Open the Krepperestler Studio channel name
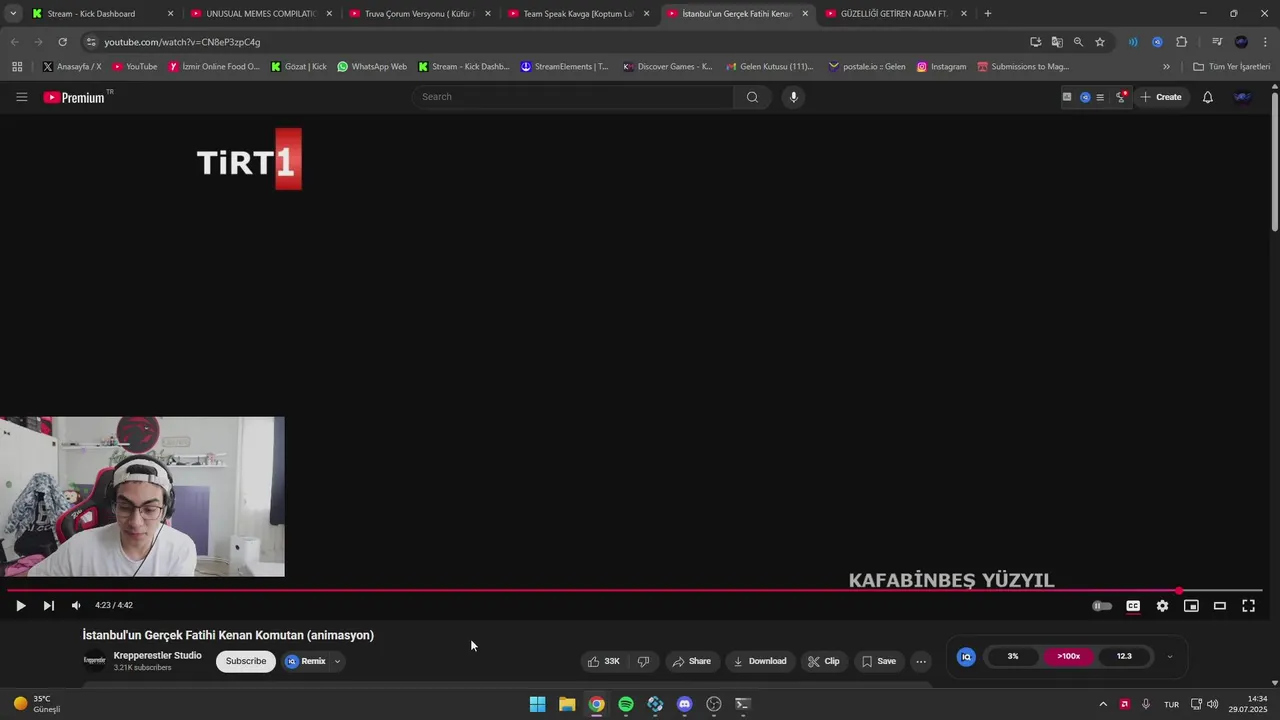The image size is (1280, 720). (157, 656)
